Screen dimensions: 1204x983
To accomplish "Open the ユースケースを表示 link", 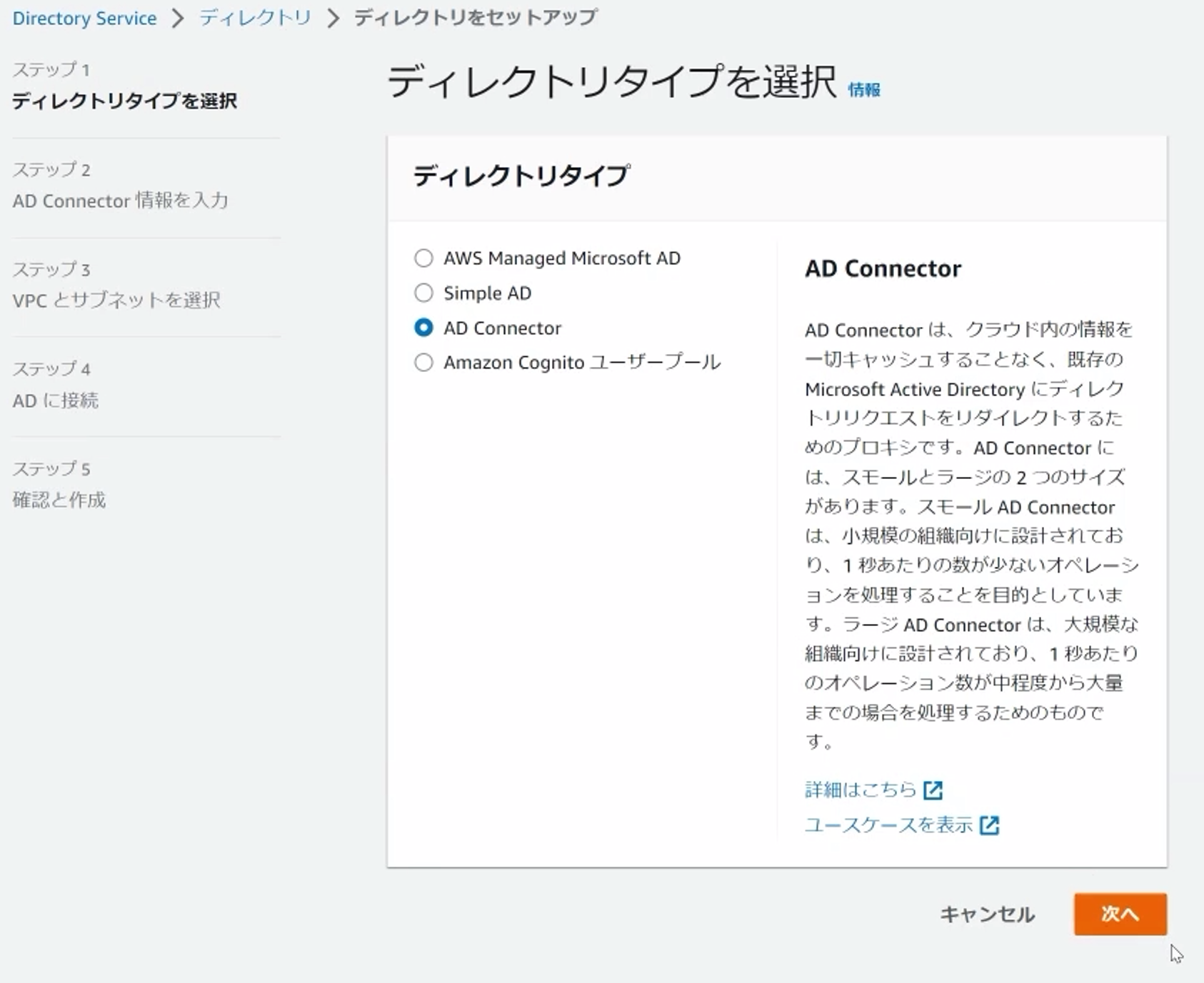I will click(888, 825).
